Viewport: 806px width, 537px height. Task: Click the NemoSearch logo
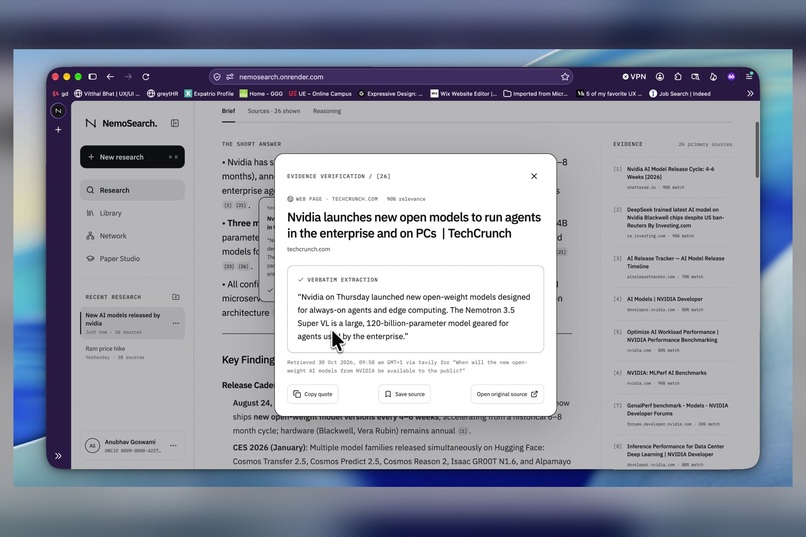(121, 123)
